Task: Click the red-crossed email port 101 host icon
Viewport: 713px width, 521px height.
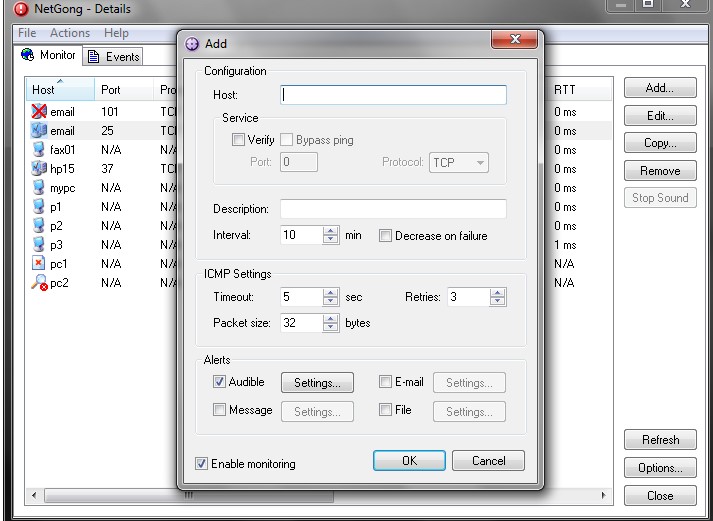Action: point(39,111)
